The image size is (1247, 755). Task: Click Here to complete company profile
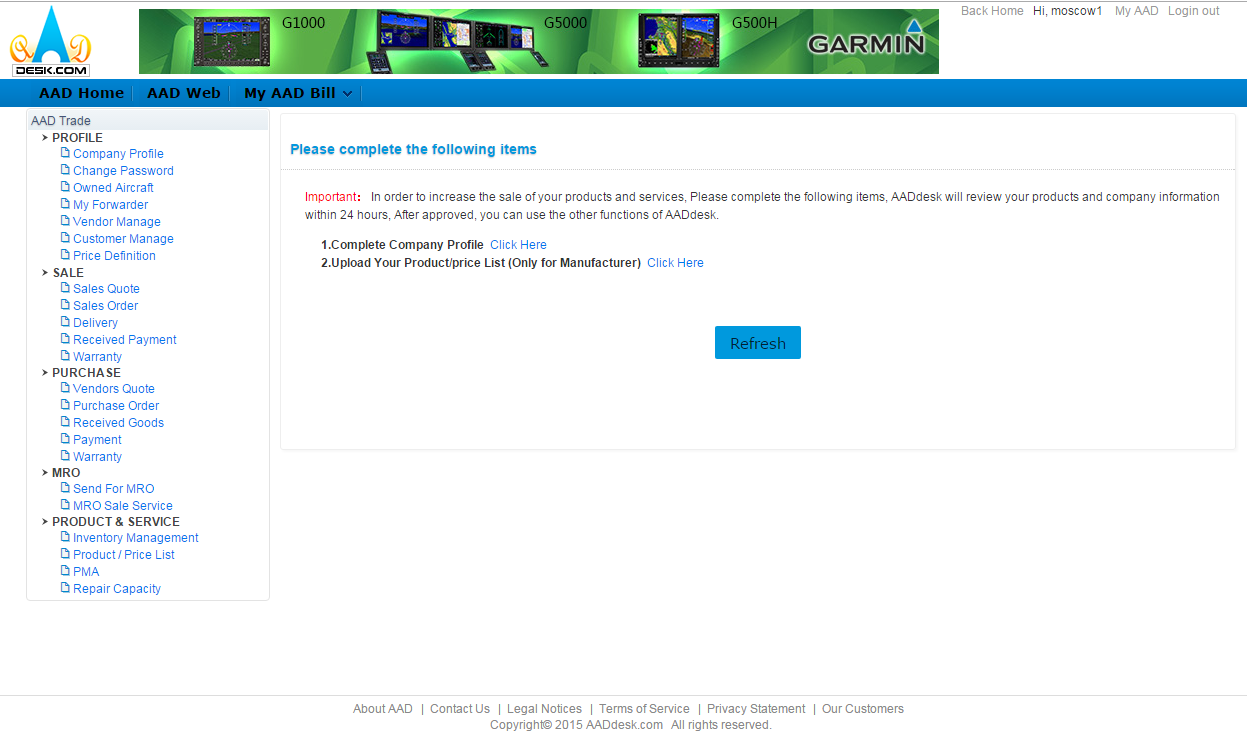(518, 244)
